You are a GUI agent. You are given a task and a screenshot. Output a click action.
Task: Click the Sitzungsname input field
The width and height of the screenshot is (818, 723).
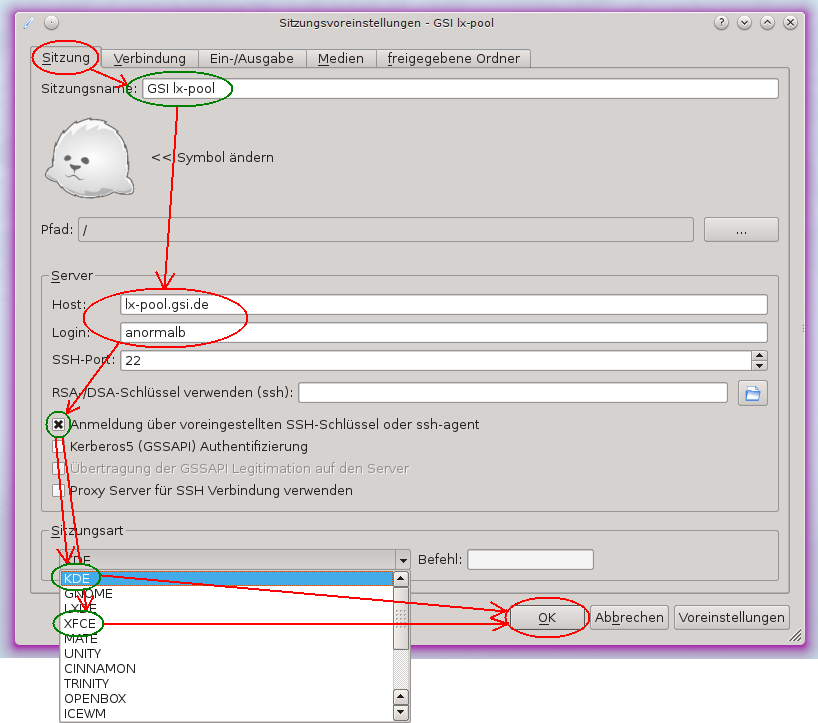tap(460, 89)
